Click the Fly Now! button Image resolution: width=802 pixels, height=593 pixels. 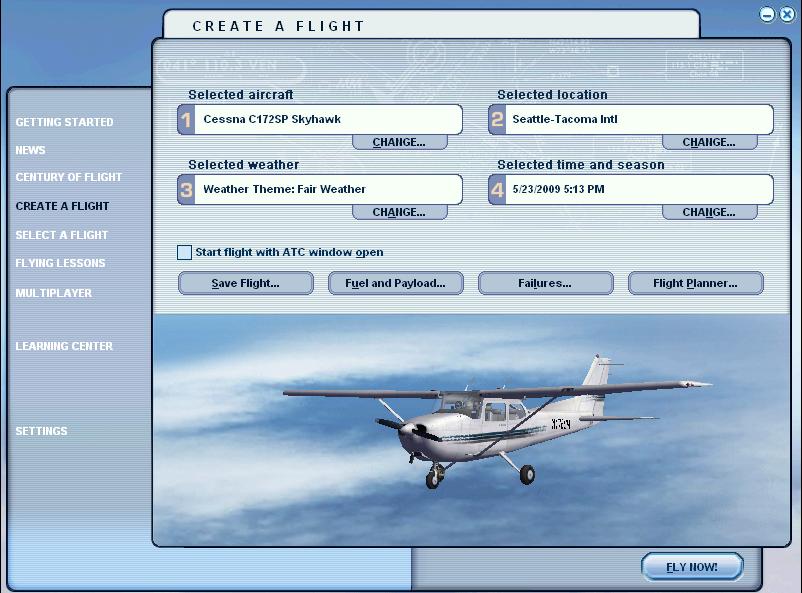click(692, 567)
